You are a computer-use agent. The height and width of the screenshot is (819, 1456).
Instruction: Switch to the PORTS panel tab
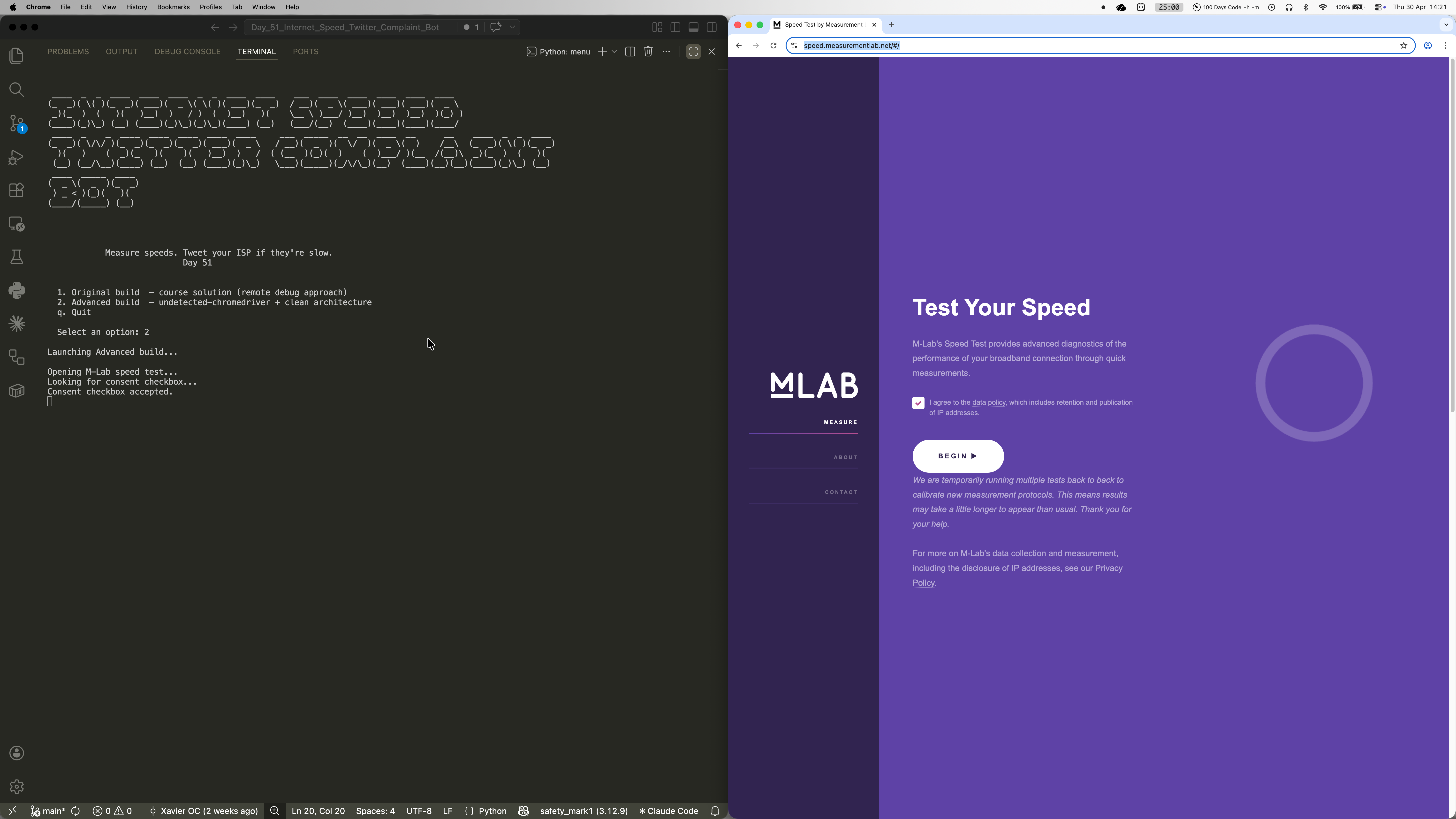[305, 52]
